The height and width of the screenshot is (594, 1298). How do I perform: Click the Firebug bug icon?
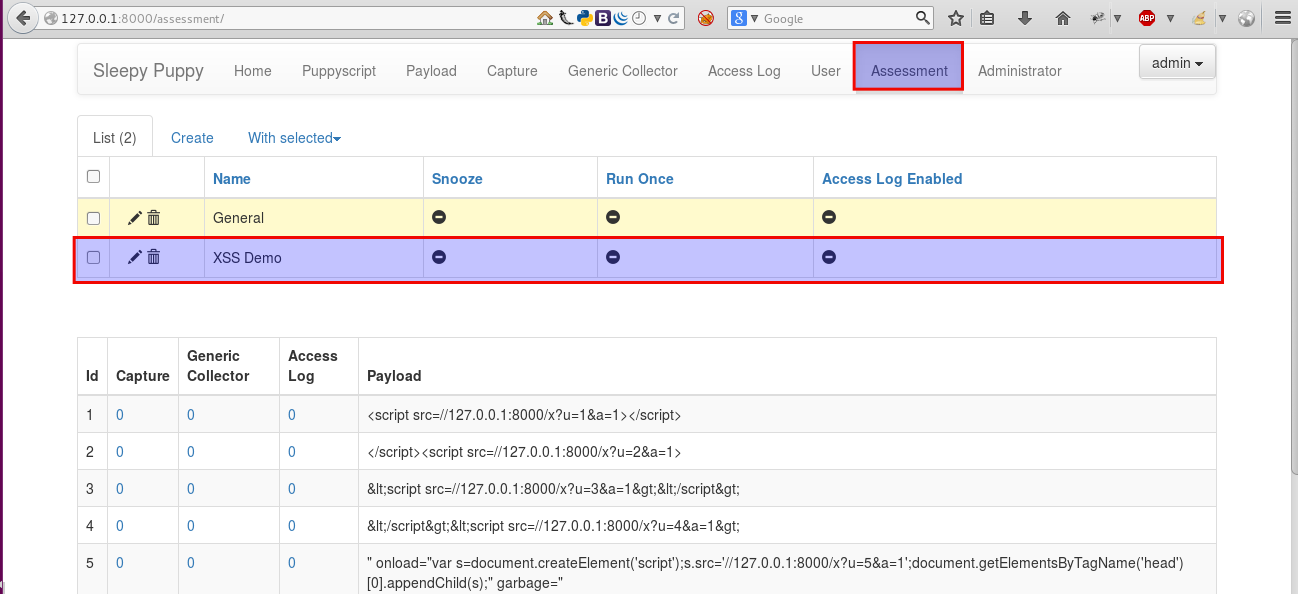[x=1097, y=18]
